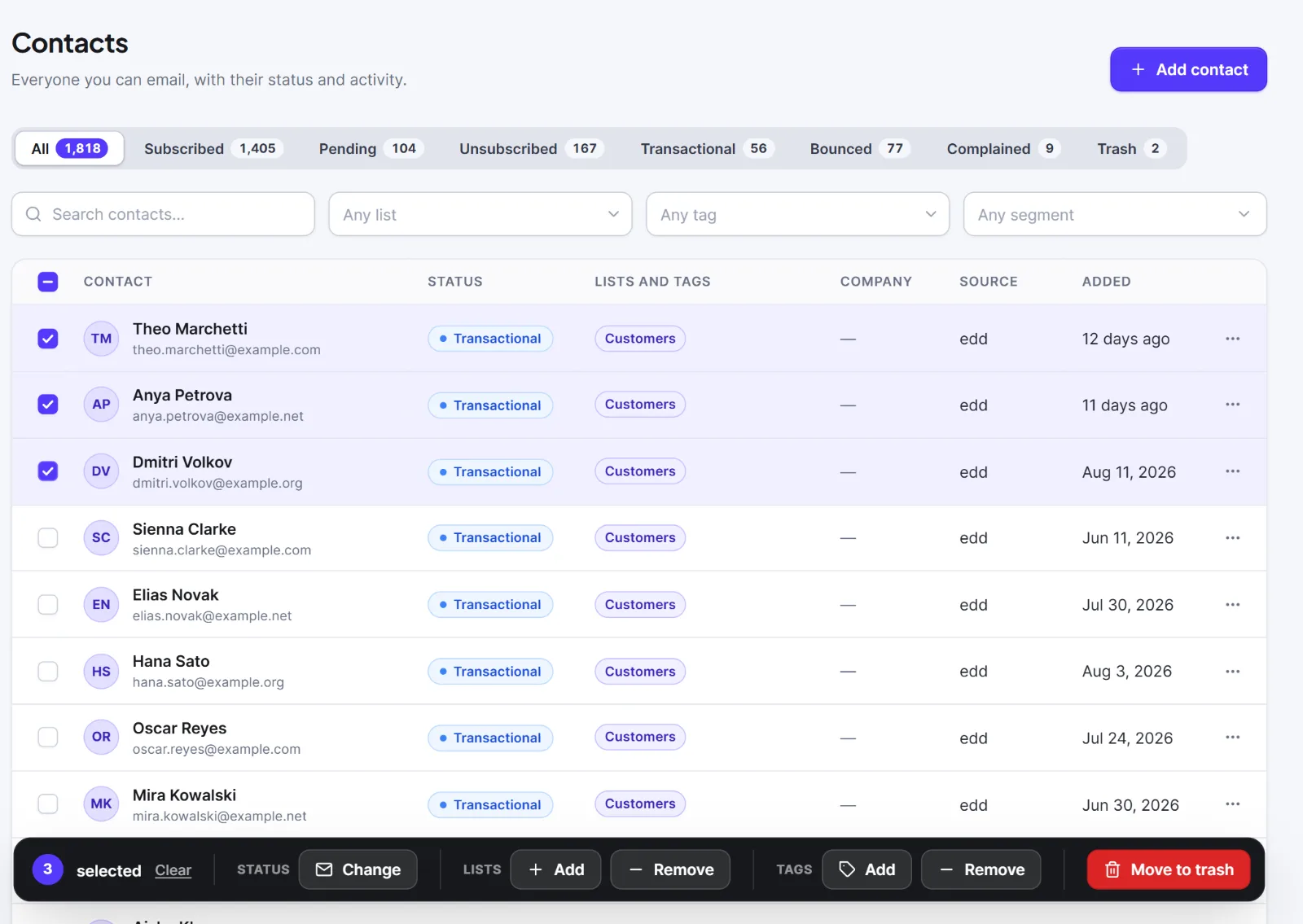Viewport: 1303px width, 924px height.
Task: Click Add under Tags
Action: [x=866, y=869]
